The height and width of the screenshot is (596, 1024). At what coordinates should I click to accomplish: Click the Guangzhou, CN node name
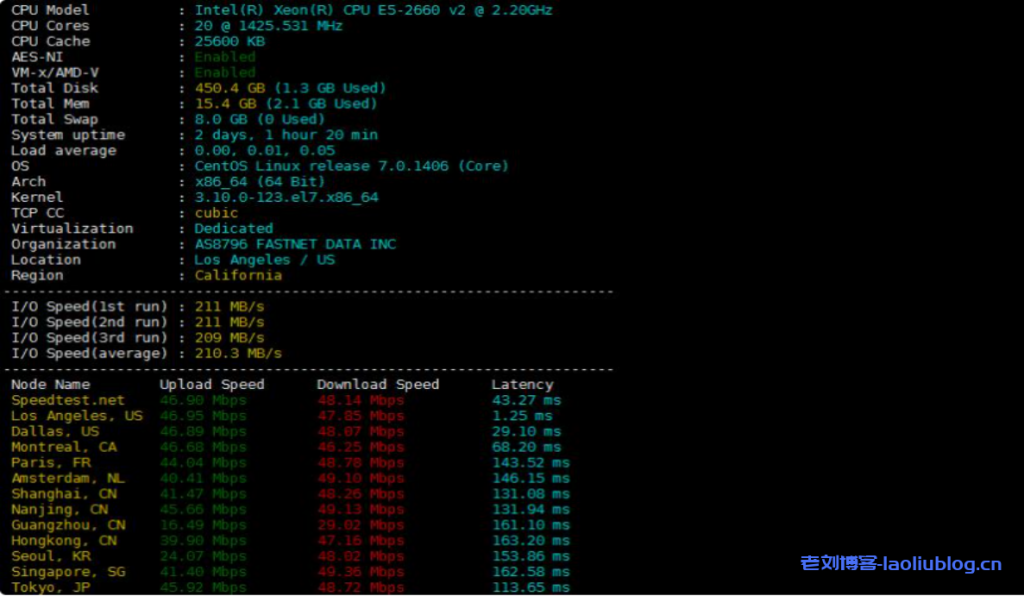[68, 525]
